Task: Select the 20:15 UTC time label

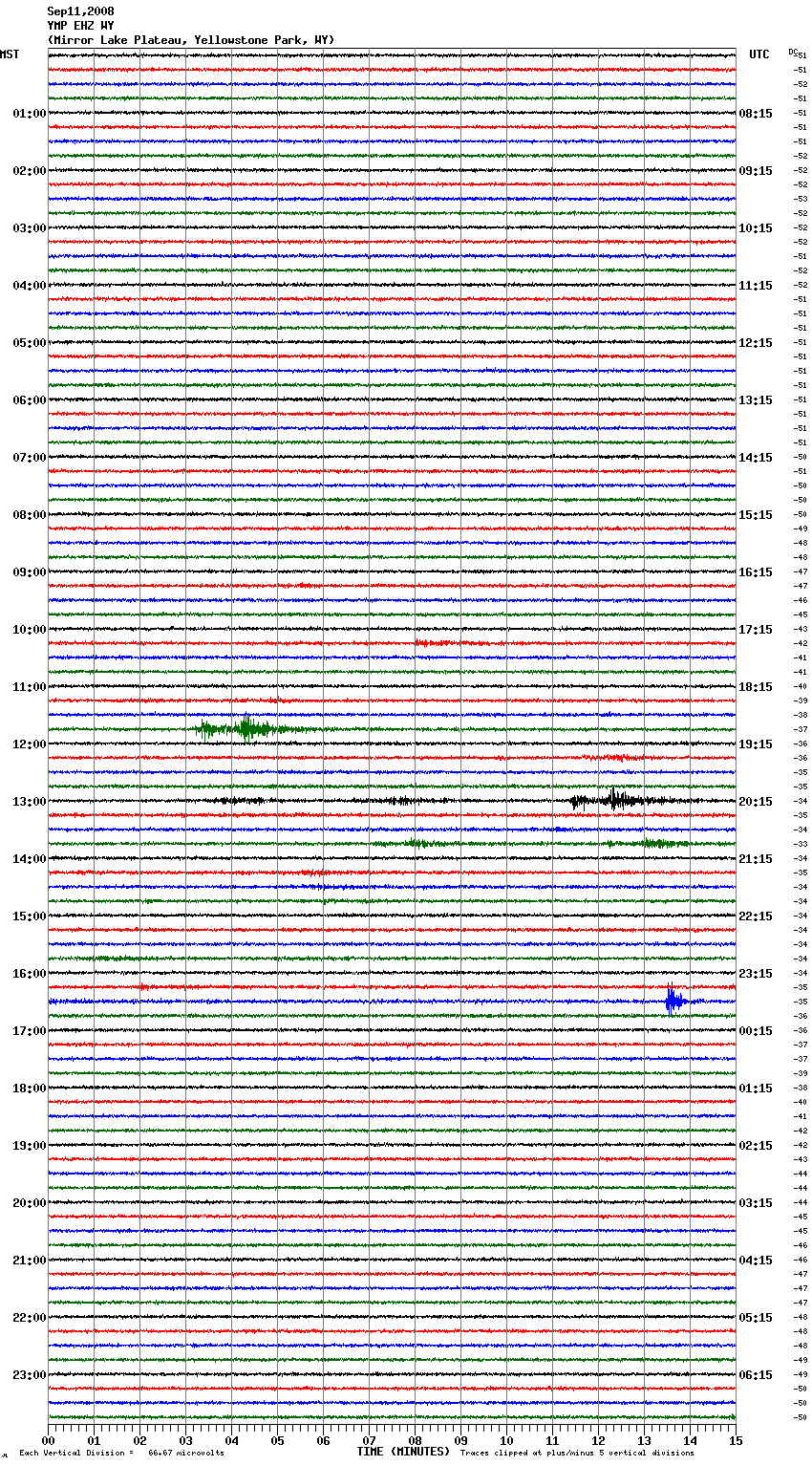Action: [756, 802]
